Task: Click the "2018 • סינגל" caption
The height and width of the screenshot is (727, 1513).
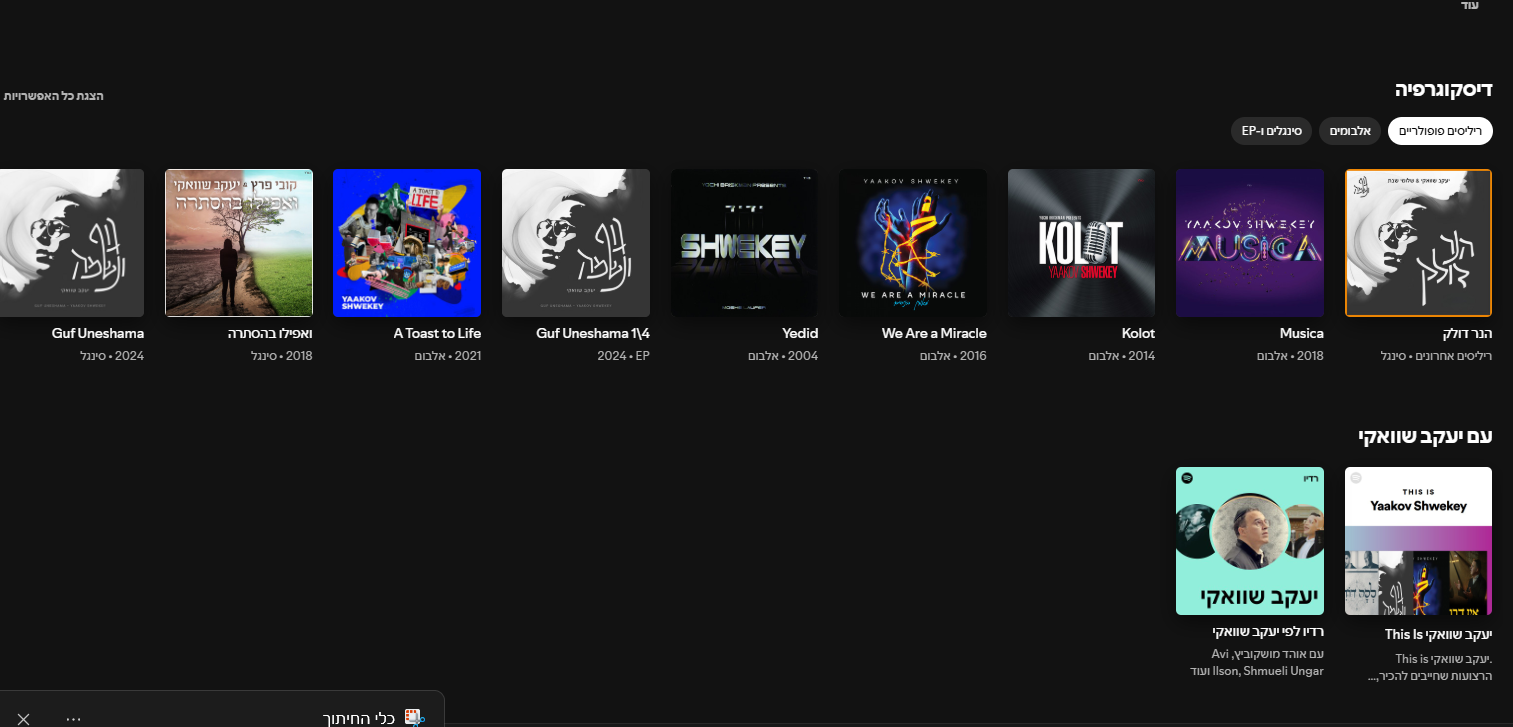Action: (x=282, y=357)
